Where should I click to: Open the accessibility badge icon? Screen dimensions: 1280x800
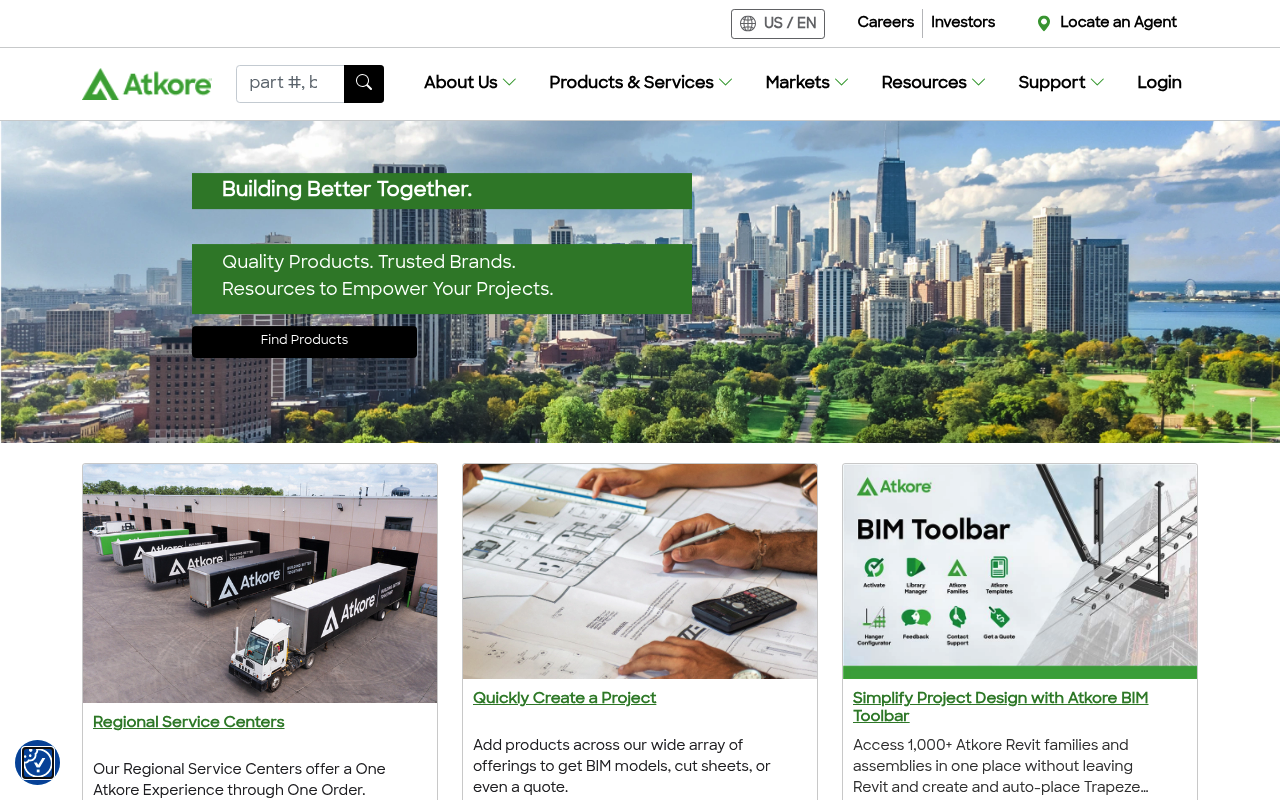tap(37, 763)
